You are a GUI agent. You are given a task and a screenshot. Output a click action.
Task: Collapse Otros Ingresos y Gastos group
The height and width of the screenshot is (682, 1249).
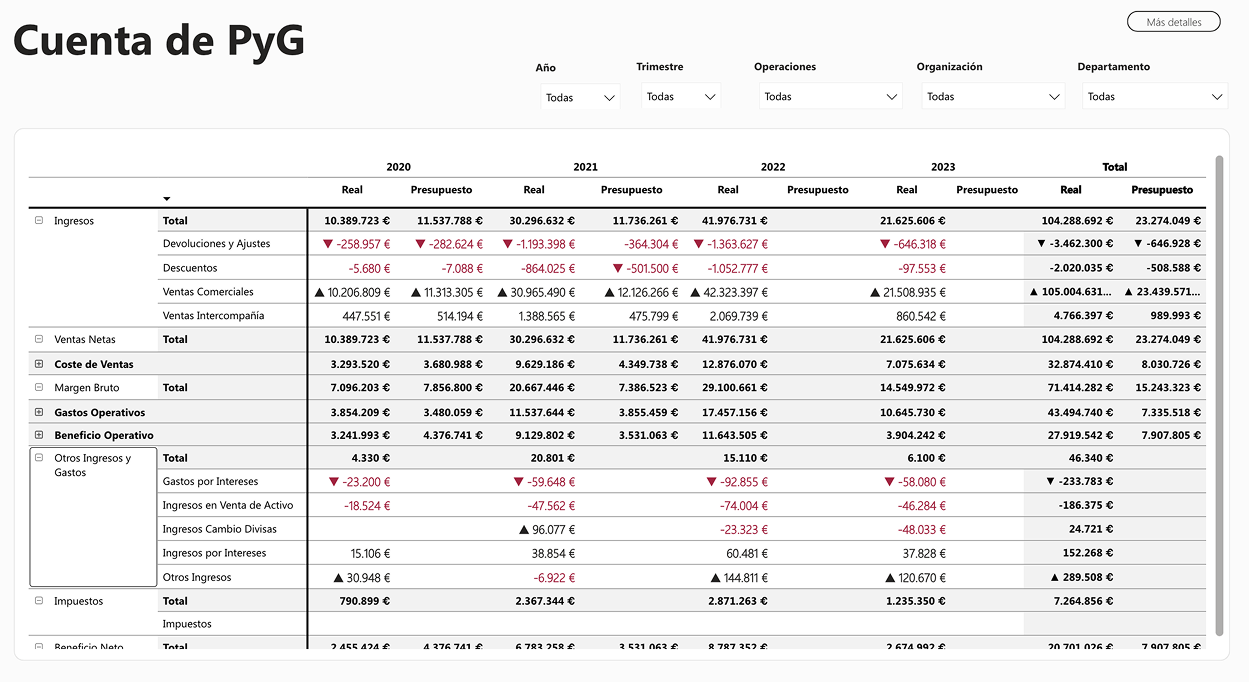pos(39,458)
